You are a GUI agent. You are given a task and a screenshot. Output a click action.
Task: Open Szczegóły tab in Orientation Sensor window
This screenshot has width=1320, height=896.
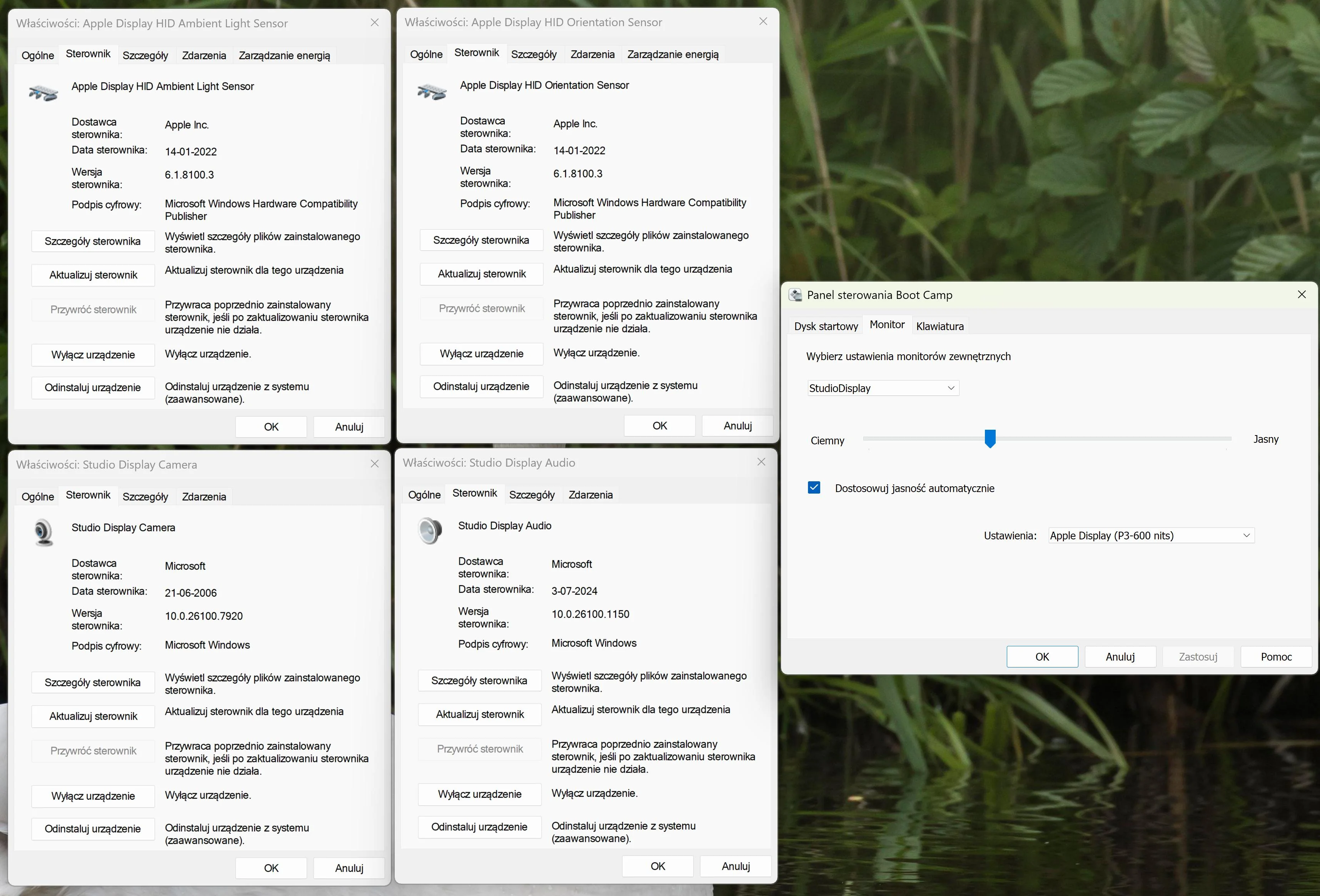(x=534, y=54)
